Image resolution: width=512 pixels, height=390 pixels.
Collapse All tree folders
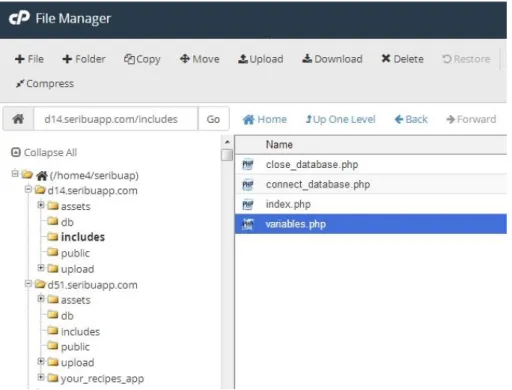click(44, 152)
